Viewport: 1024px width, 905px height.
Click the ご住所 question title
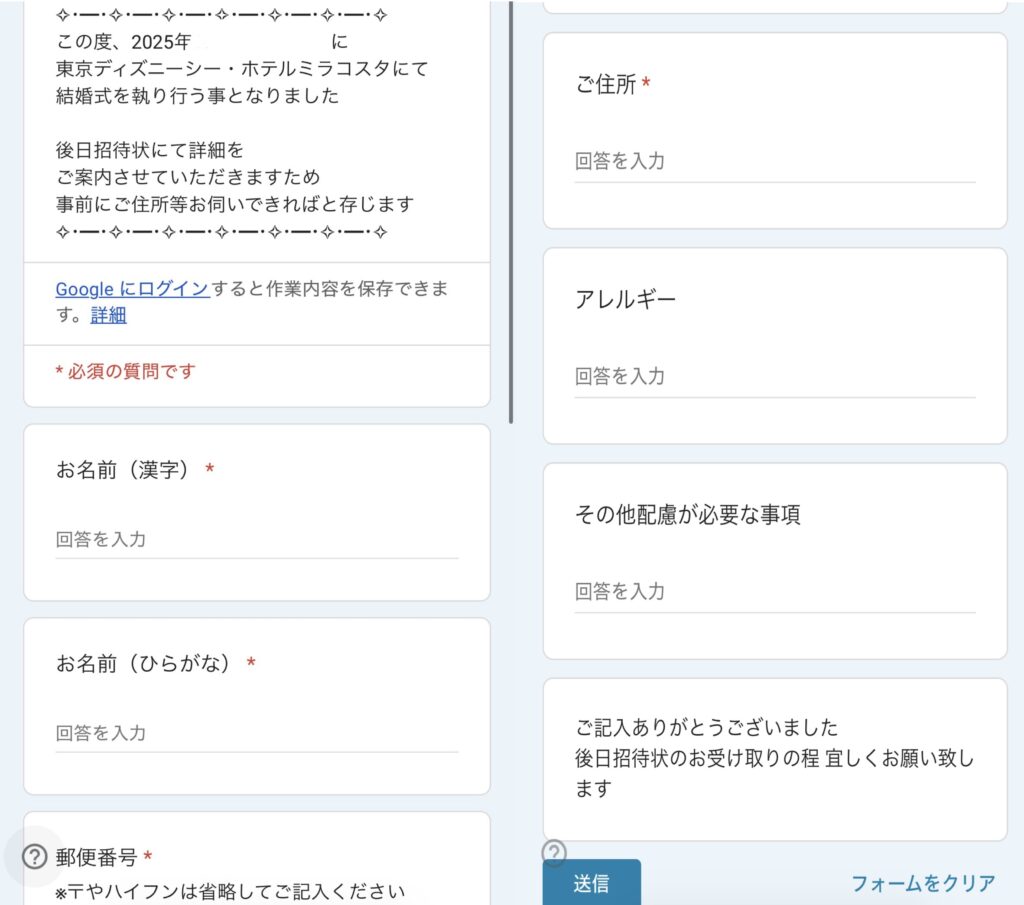(606, 85)
